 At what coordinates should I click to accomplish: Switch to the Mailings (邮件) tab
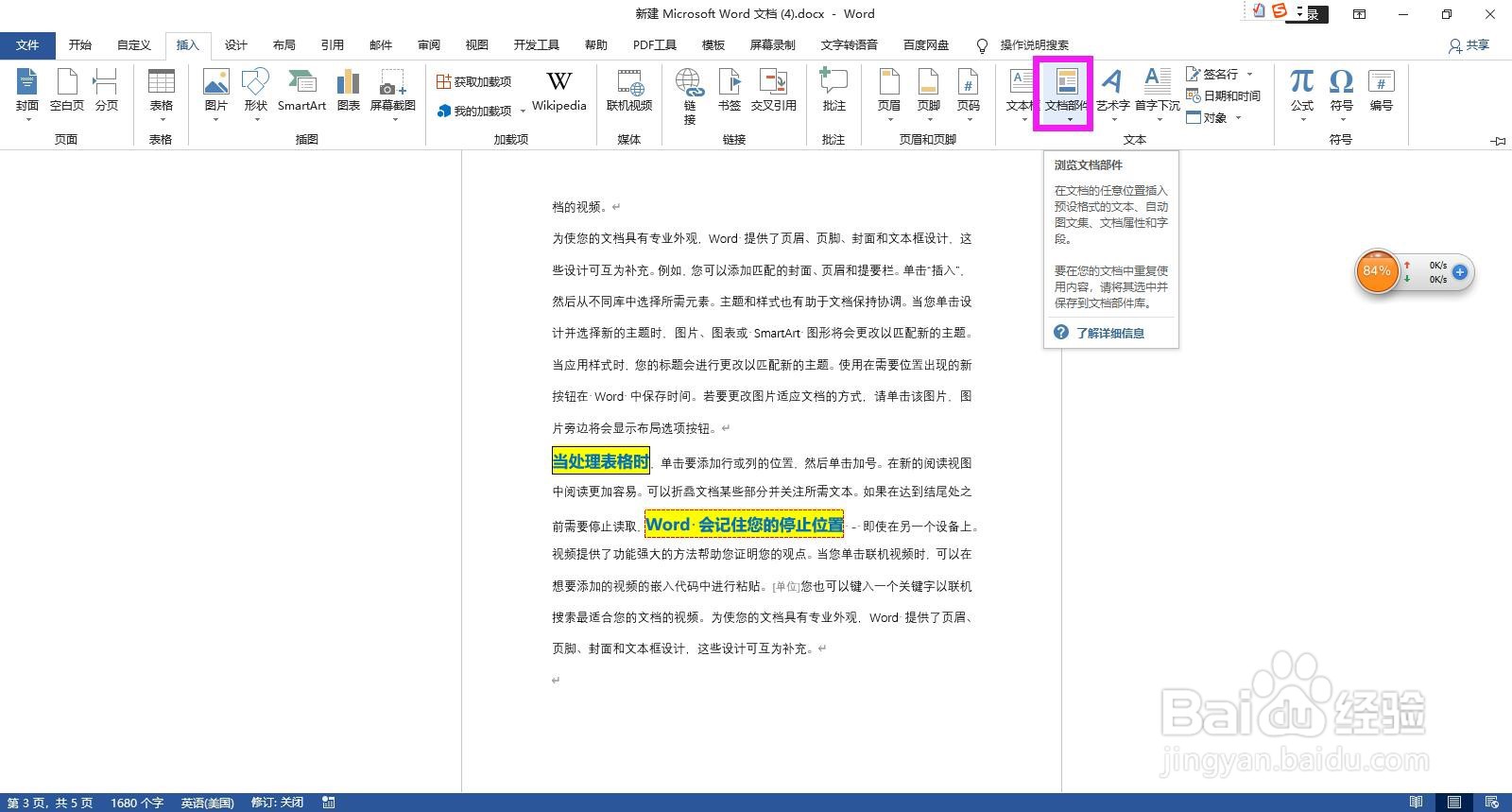tap(381, 44)
